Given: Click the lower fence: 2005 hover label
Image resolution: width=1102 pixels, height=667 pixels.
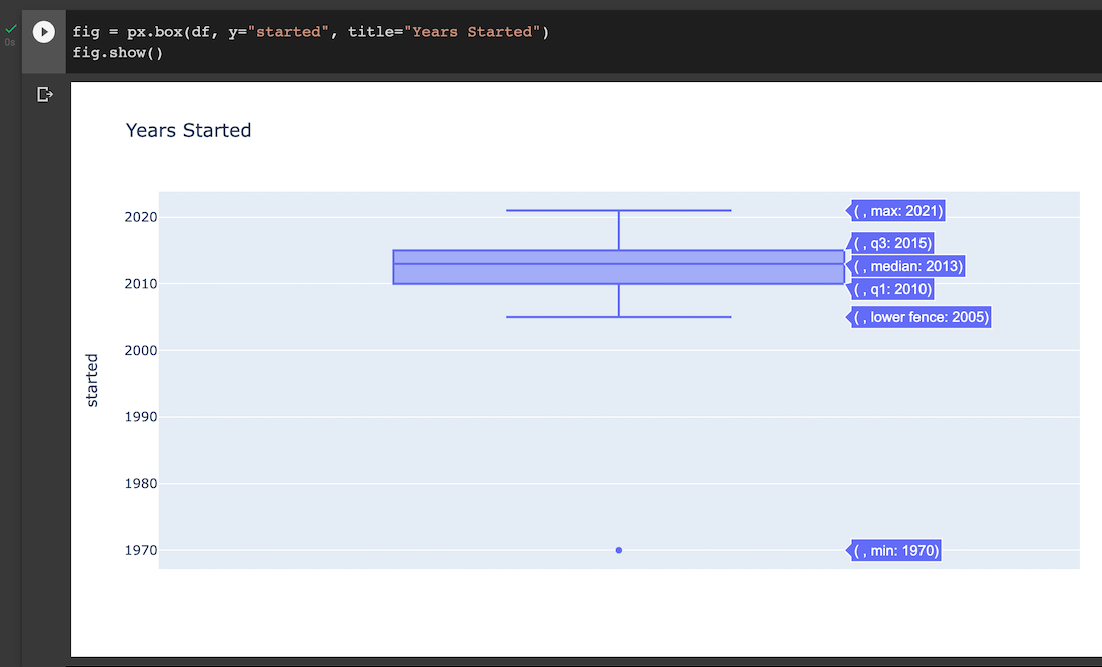Looking at the screenshot, I should (918, 317).
